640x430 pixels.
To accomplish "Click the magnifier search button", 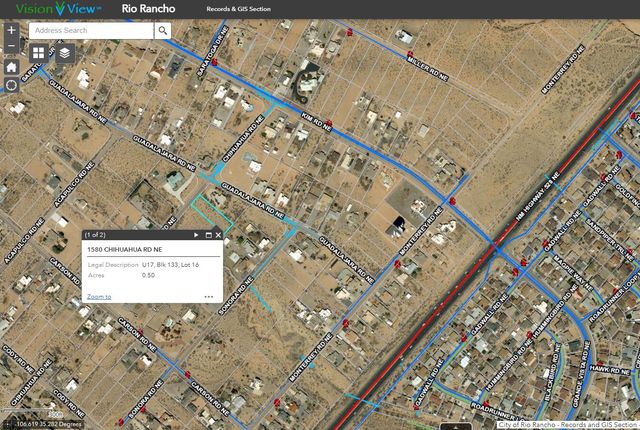I will (163, 31).
